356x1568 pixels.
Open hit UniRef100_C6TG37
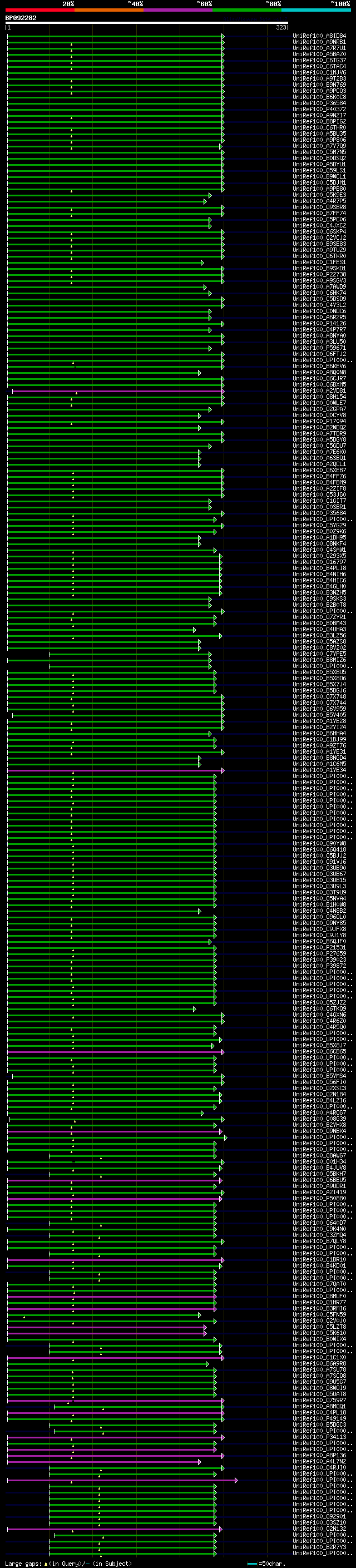click(319, 61)
